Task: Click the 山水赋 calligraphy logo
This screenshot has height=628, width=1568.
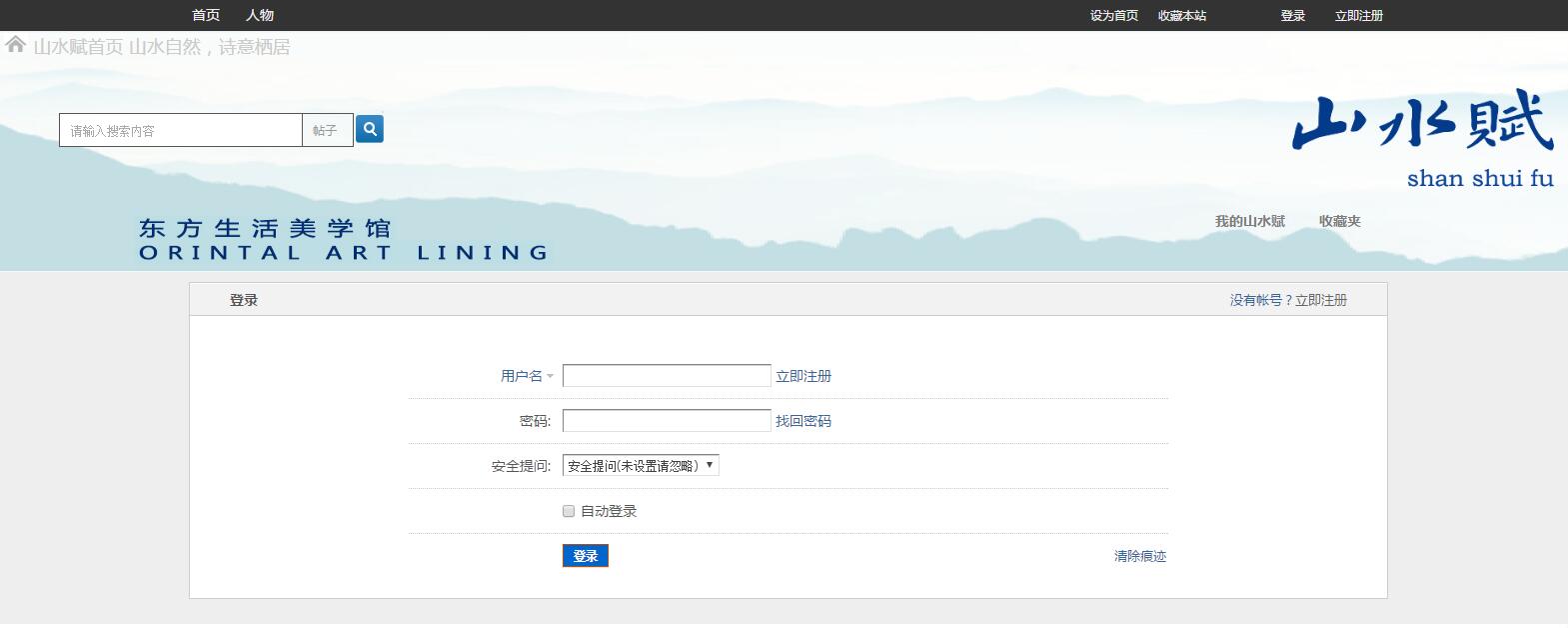Action: [x=1422, y=123]
